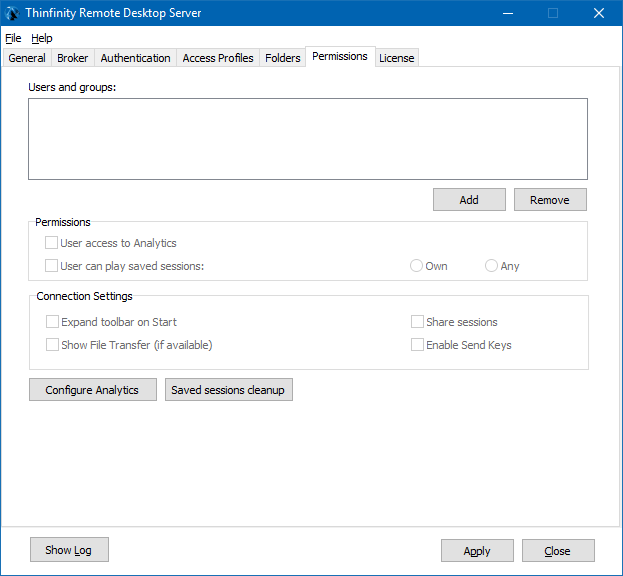The image size is (623, 576).
Task: Switch to the Access Profiles tab
Action: (x=218, y=58)
